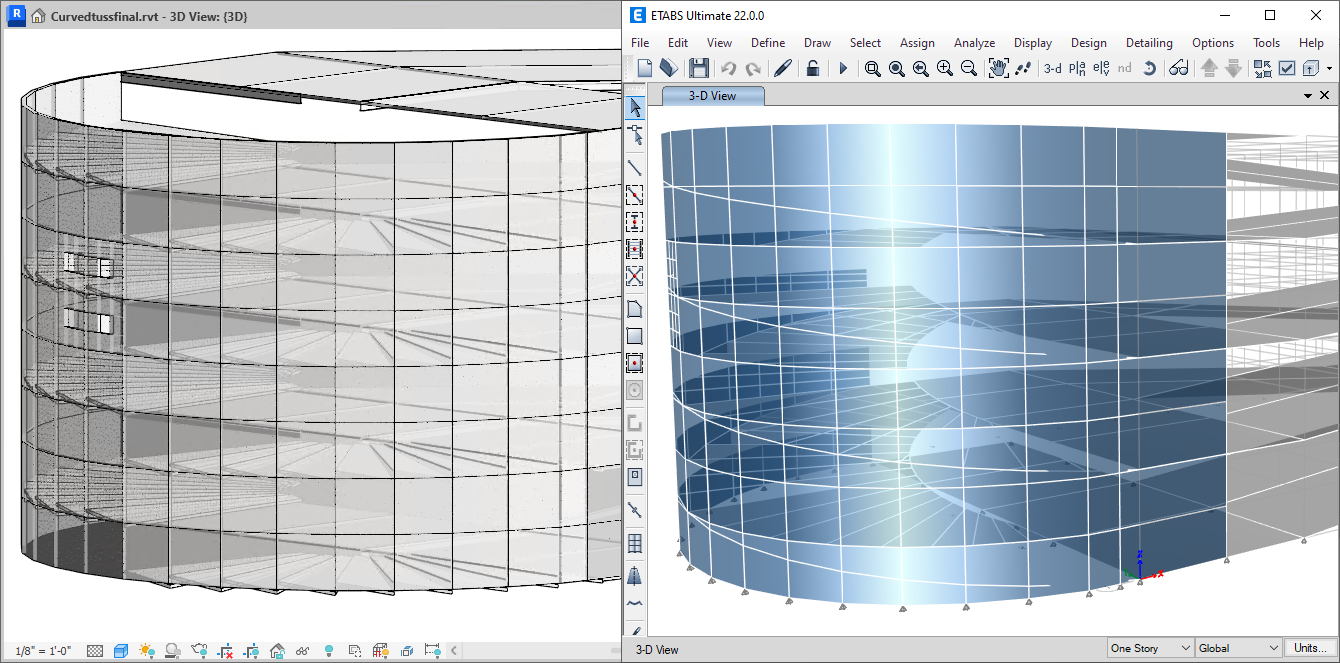
Task: Toggle the crop region visibility in Revit
Action: click(251, 649)
